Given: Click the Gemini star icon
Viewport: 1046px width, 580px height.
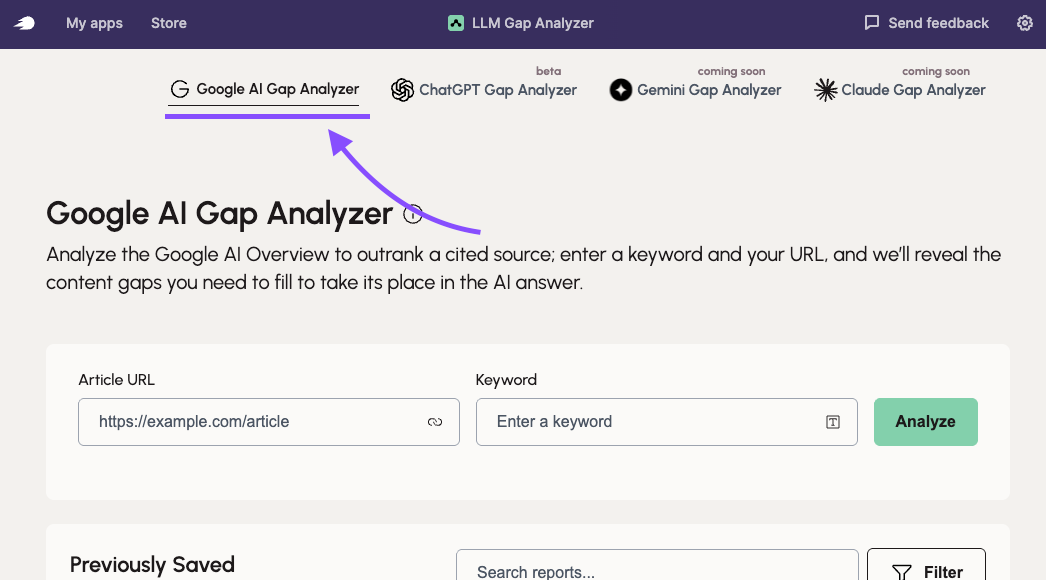Looking at the screenshot, I should pyautogui.click(x=620, y=90).
